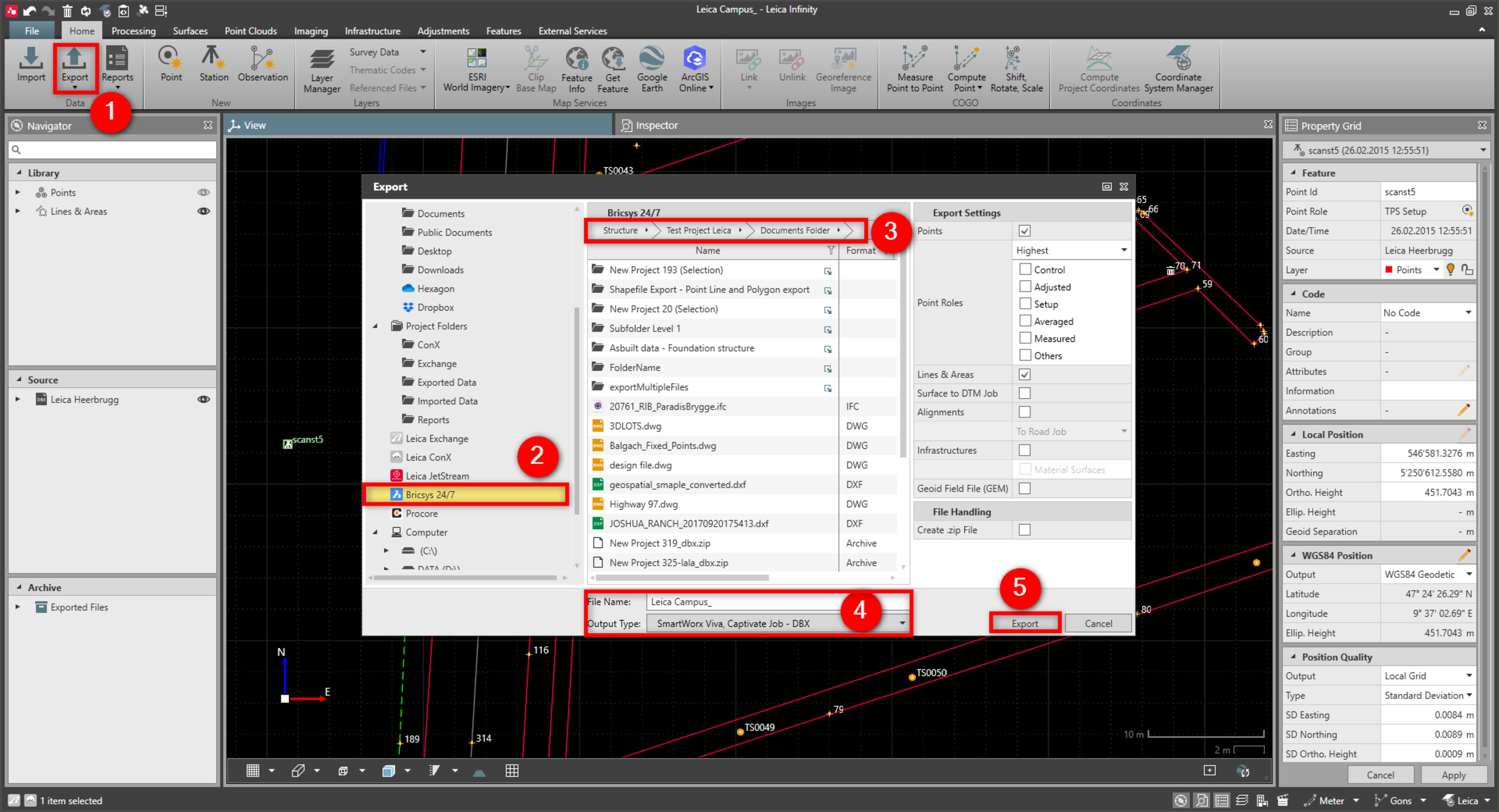Check the Adjusted point role
Image resolution: width=1499 pixels, height=812 pixels.
coord(1025,286)
